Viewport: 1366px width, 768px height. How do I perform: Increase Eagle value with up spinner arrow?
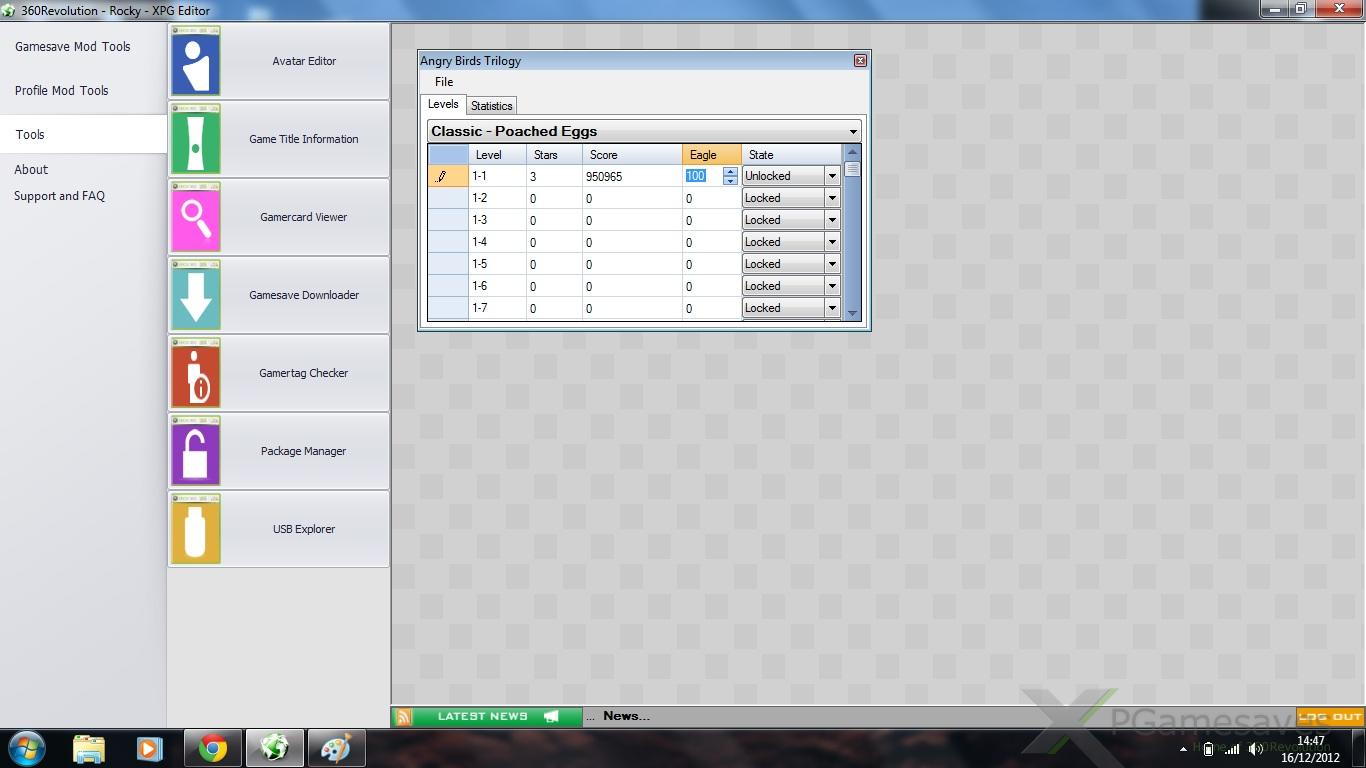coord(730,171)
